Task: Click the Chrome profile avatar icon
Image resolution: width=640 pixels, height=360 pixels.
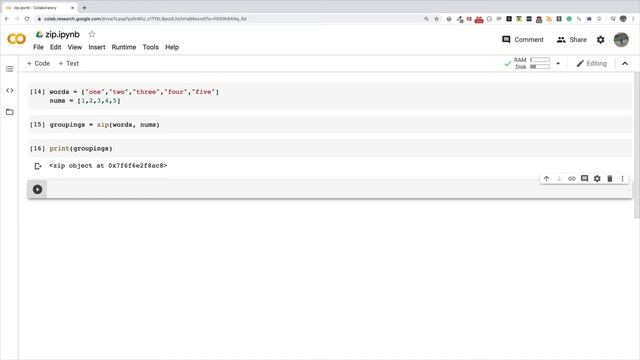Action: pyautogui.click(x=623, y=19)
